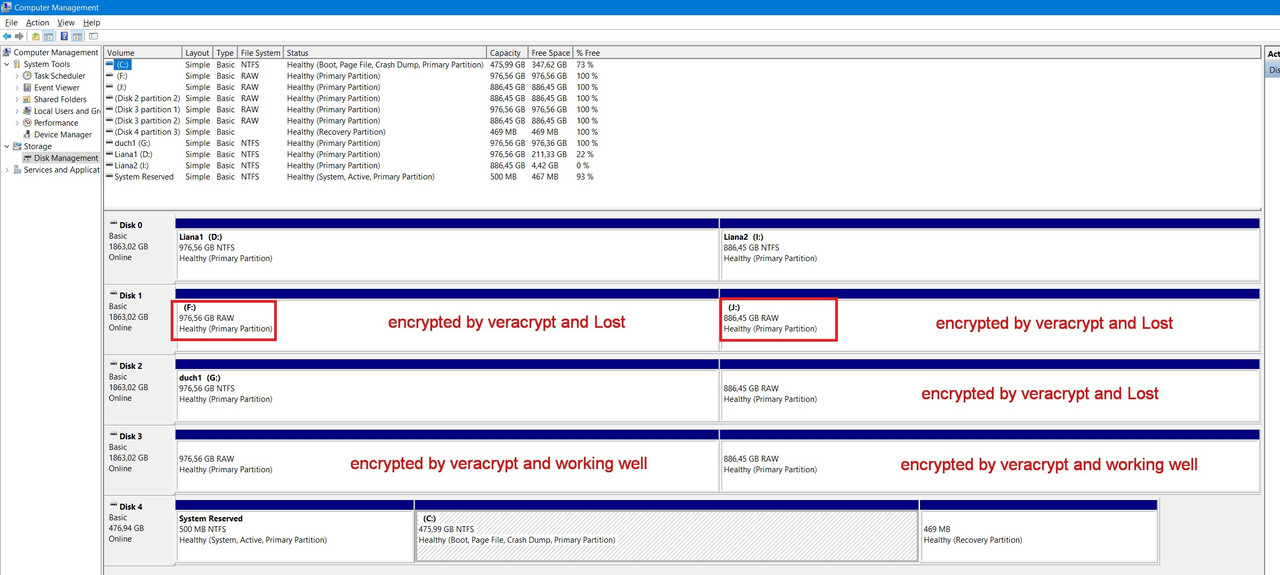Image resolution: width=1280 pixels, height=575 pixels.
Task: Collapse the System Tools tree node
Action: click(x=7, y=64)
